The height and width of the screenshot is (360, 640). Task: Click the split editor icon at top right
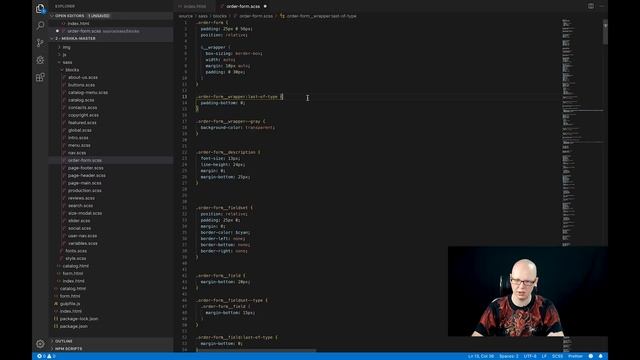(x=591, y=6)
